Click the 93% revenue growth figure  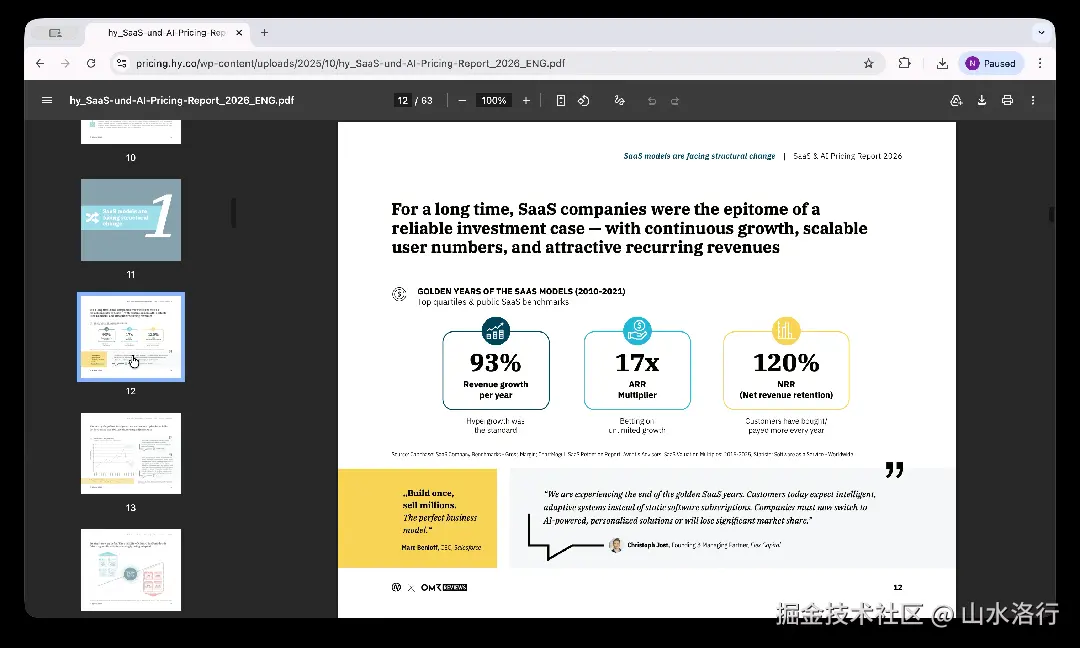coord(495,363)
